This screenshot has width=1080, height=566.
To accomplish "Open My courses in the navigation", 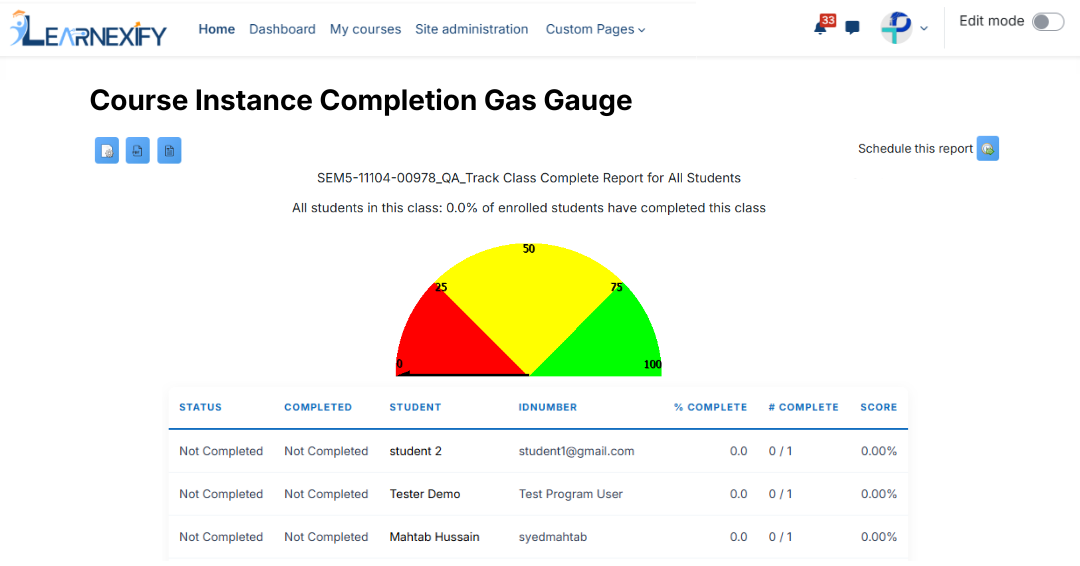I will tap(365, 29).
